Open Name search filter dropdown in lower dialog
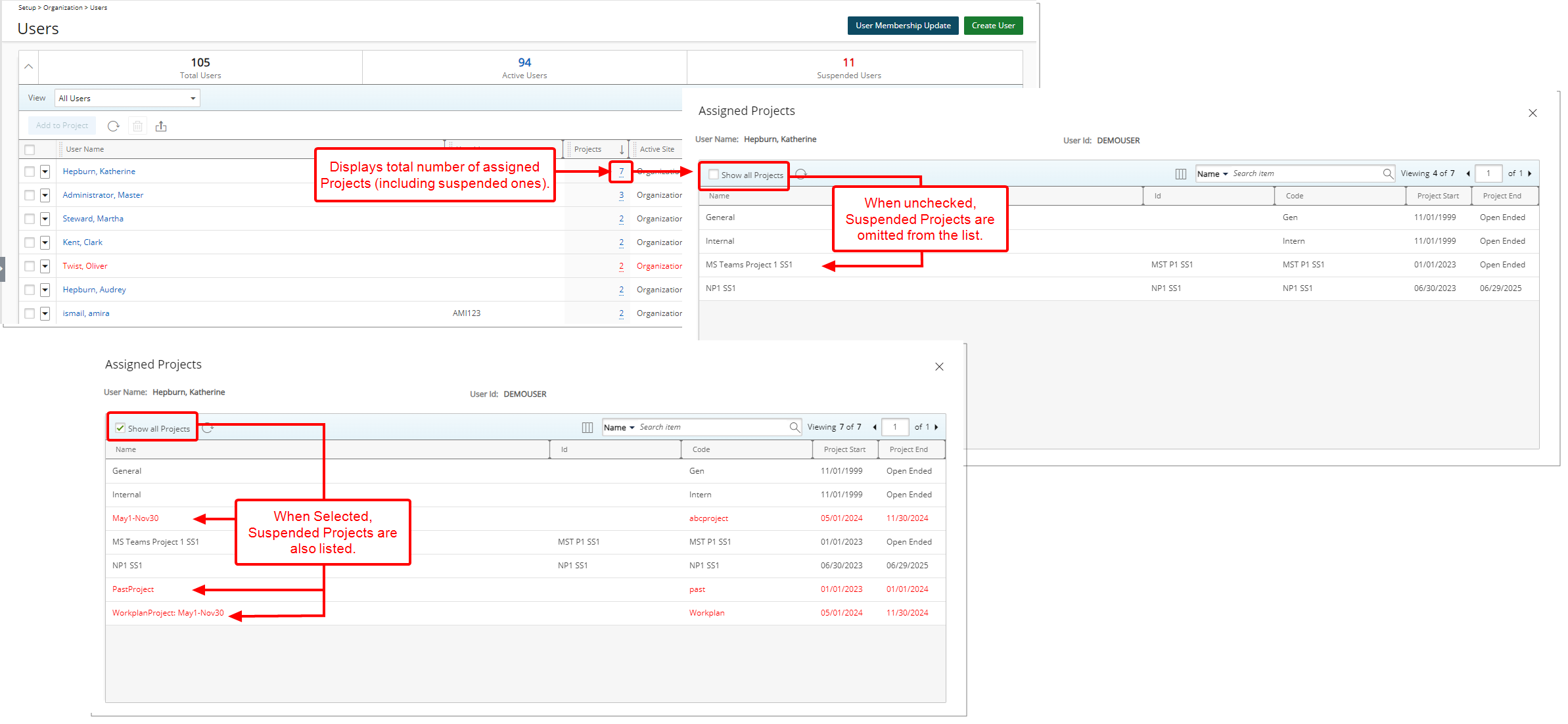 point(618,428)
